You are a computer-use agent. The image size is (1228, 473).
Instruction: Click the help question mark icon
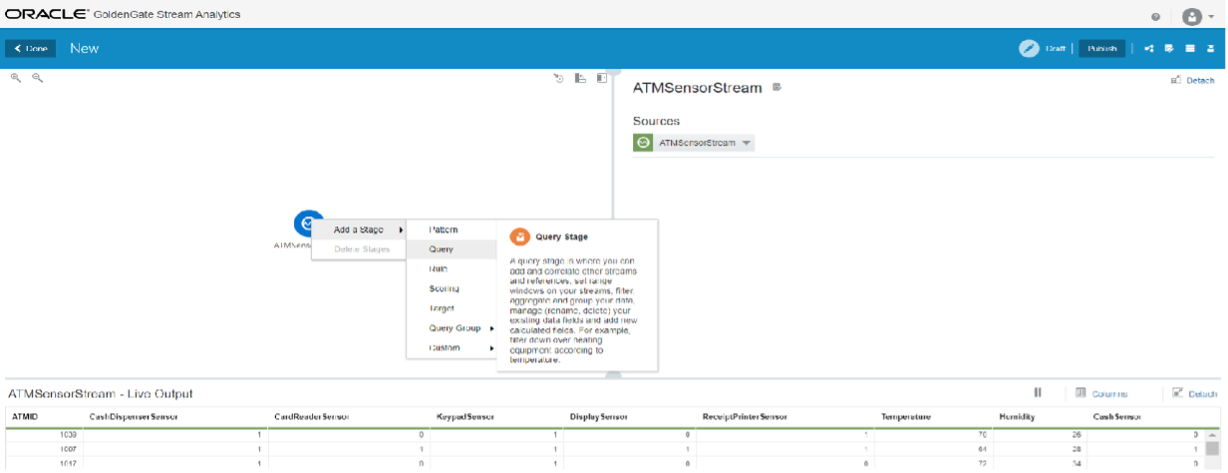1156,16
